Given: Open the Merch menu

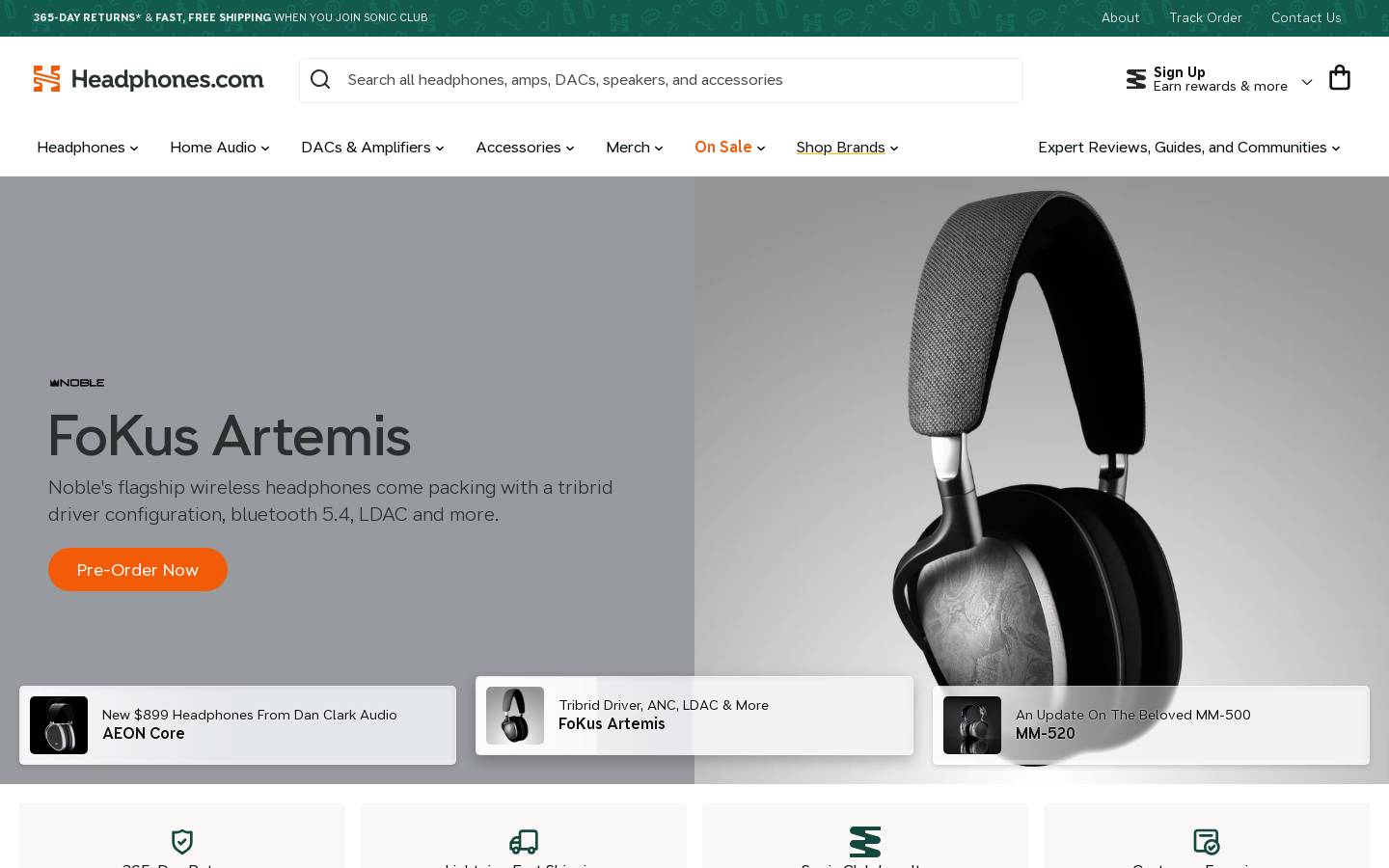Looking at the screenshot, I should coord(635,148).
